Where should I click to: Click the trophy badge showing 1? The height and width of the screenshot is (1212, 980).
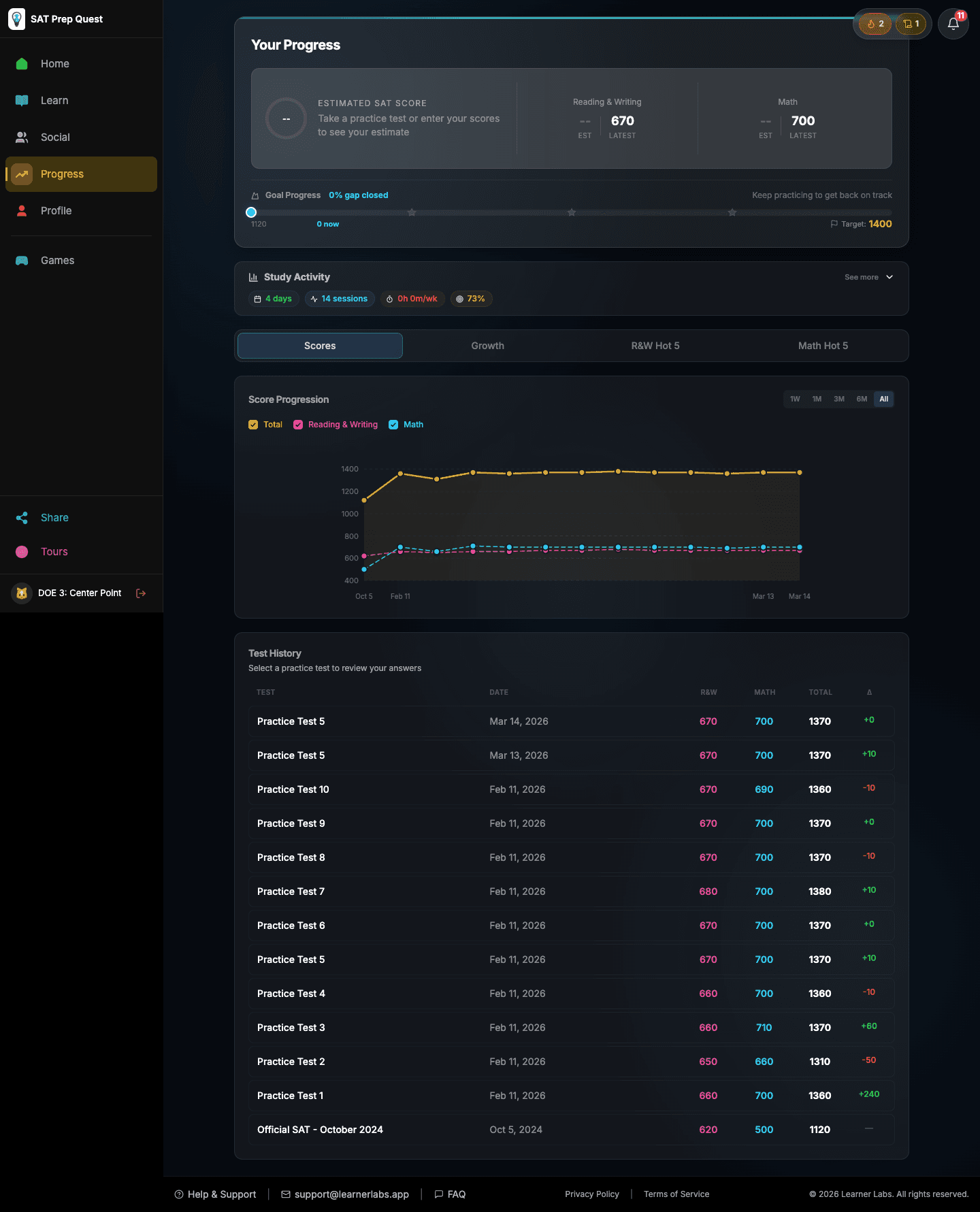click(911, 24)
